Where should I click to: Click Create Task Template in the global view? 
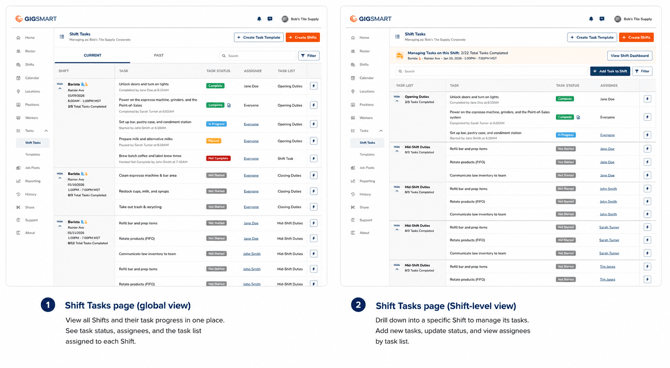[259, 38]
